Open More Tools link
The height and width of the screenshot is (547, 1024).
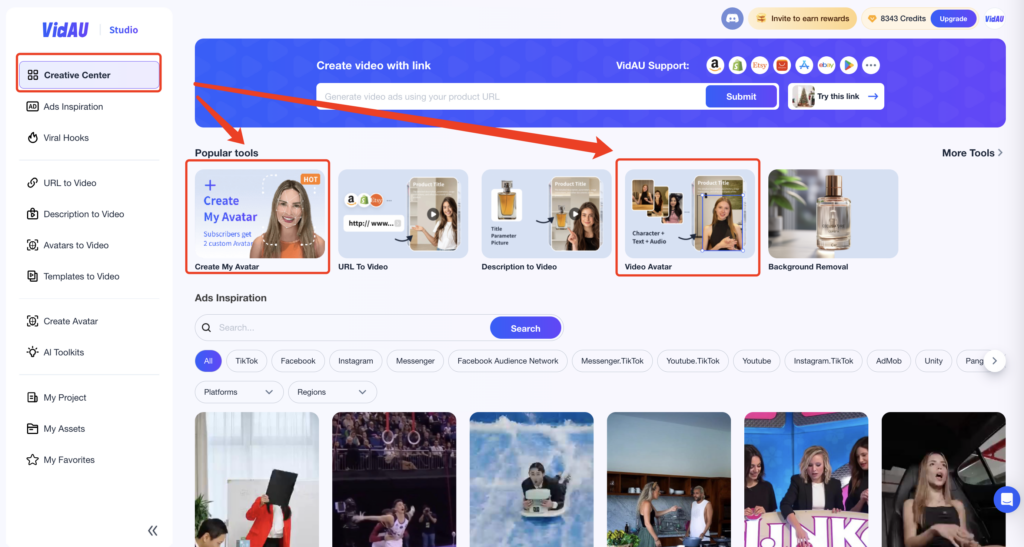point(972,153)
